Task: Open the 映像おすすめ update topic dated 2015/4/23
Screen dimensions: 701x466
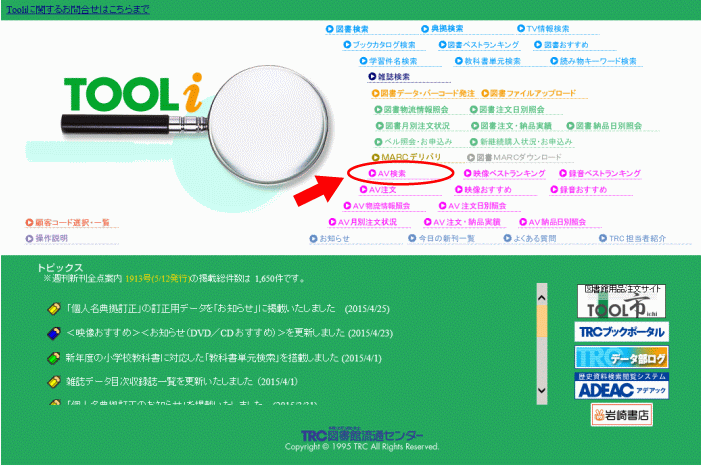Action: 229,333
